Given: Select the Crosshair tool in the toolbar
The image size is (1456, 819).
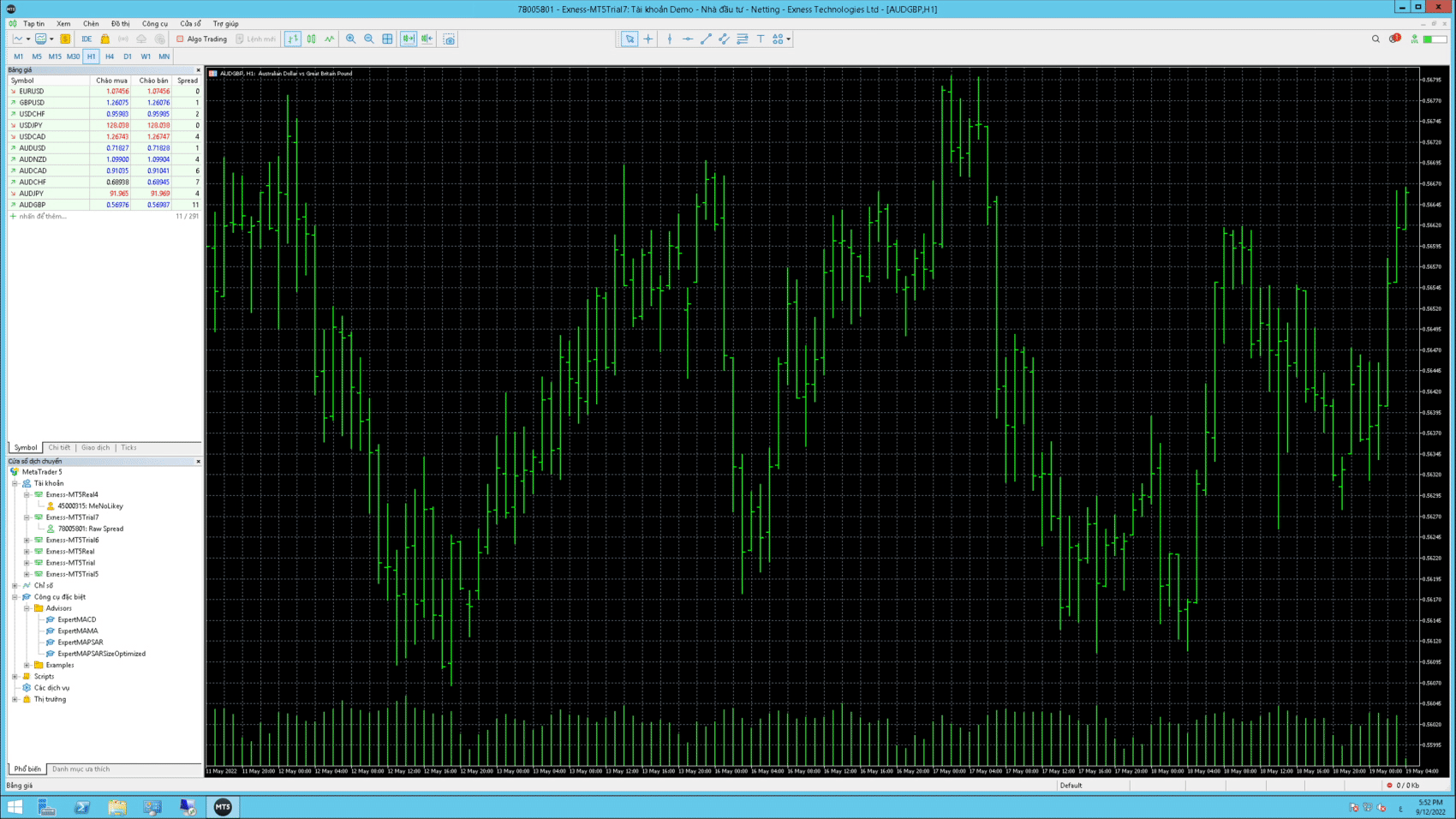Looking at the screenshot, I should pyautogui.click(x=648, y=39).
